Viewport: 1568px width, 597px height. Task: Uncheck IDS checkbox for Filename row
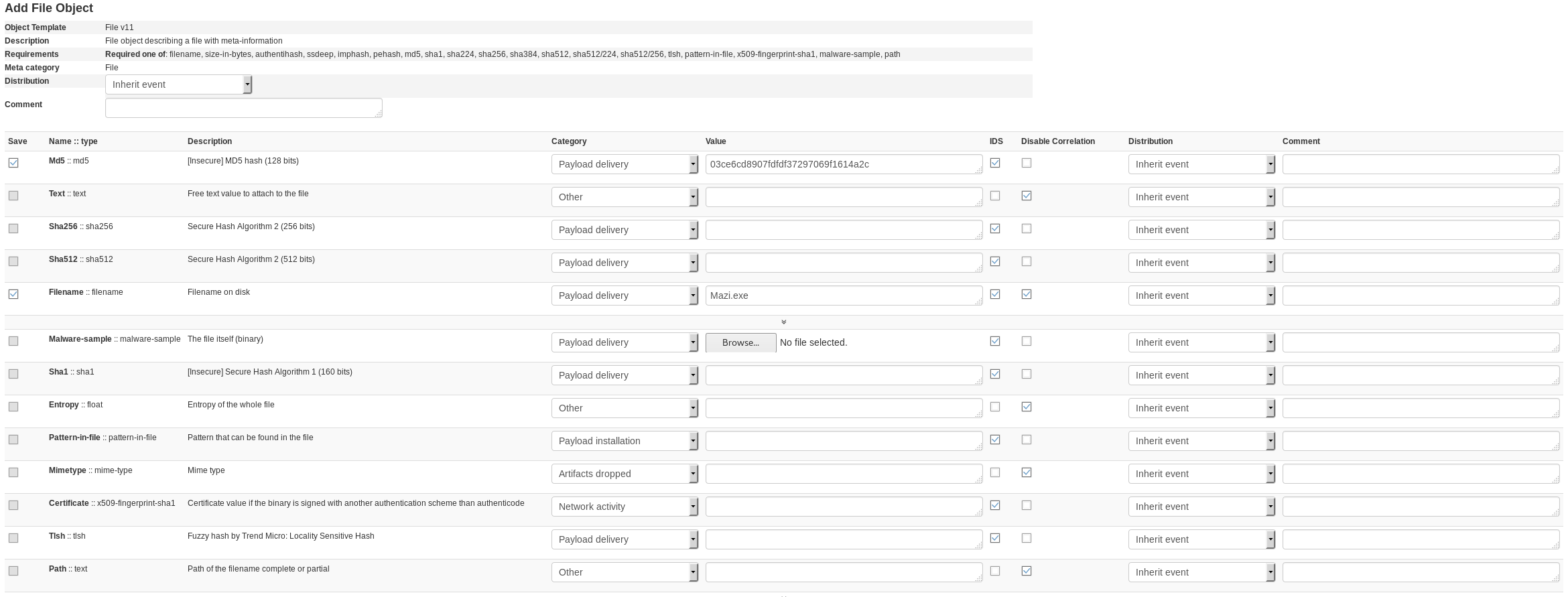click(995, 294)
